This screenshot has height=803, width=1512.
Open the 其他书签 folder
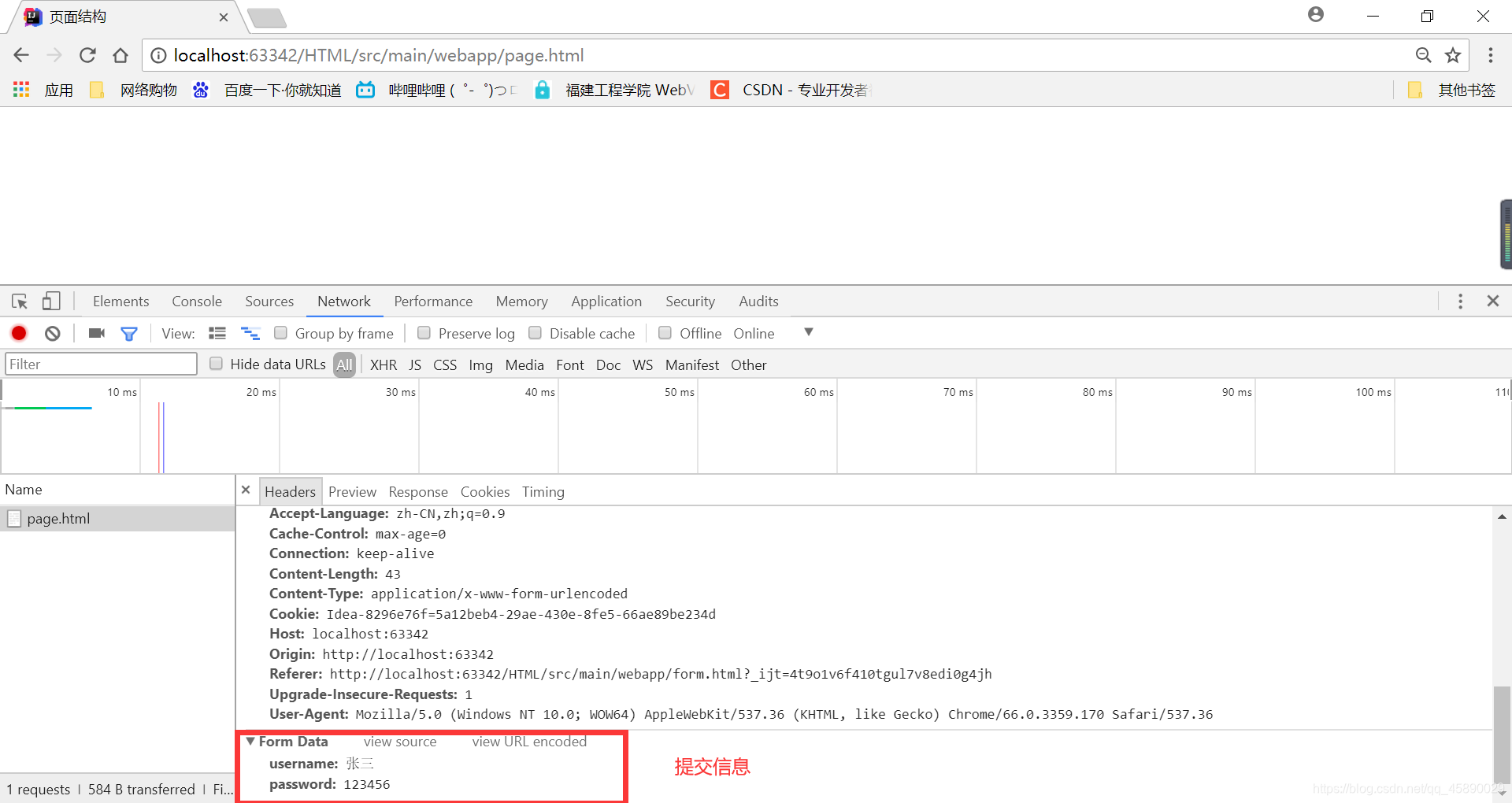[x=1451, y=90]
